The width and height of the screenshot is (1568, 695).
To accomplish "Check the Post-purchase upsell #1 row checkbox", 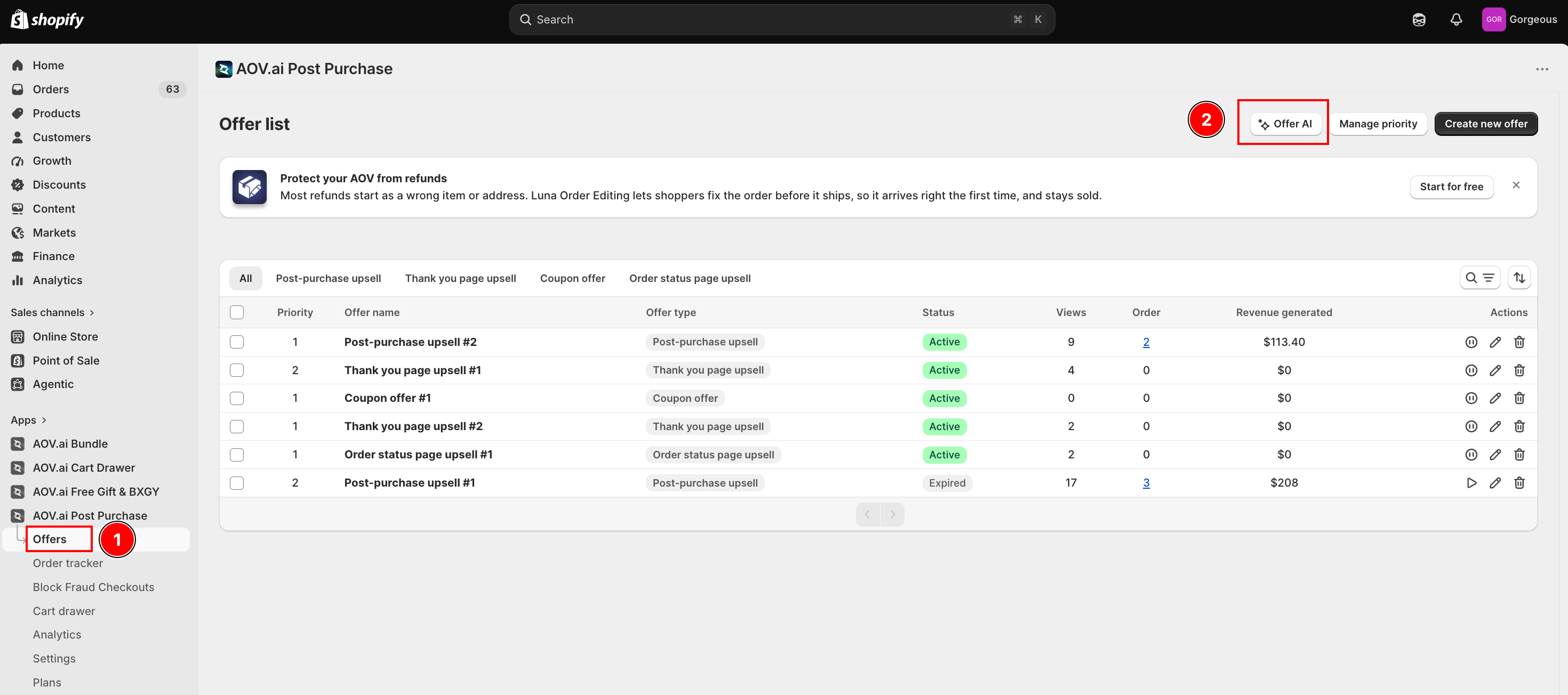I will coord(237,483).
